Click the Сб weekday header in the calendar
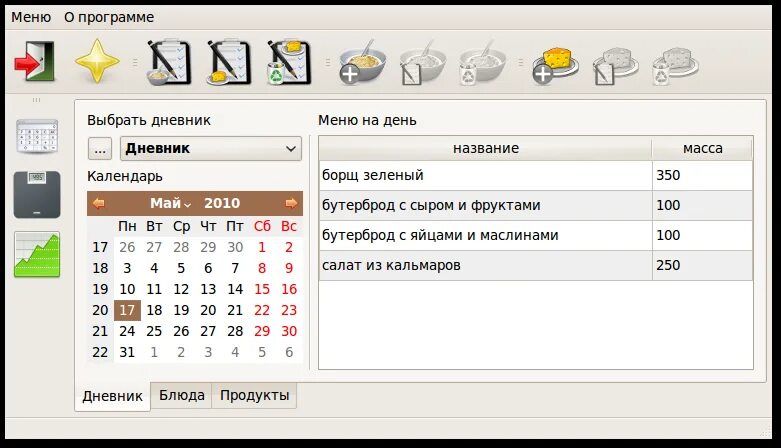This screenshot has height=448, width=781. click(x=262, y=226)
